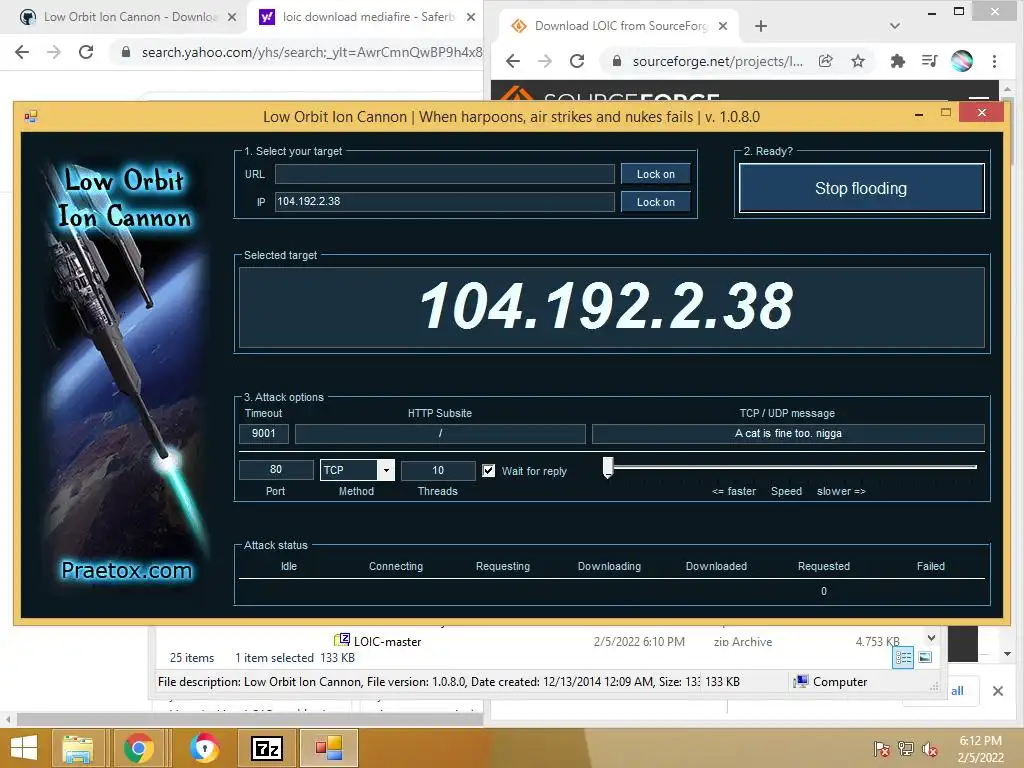Viewport: 1024px width, 768px height.
Task: Go back in the SourceForge Chrome window
Action: 513,61
